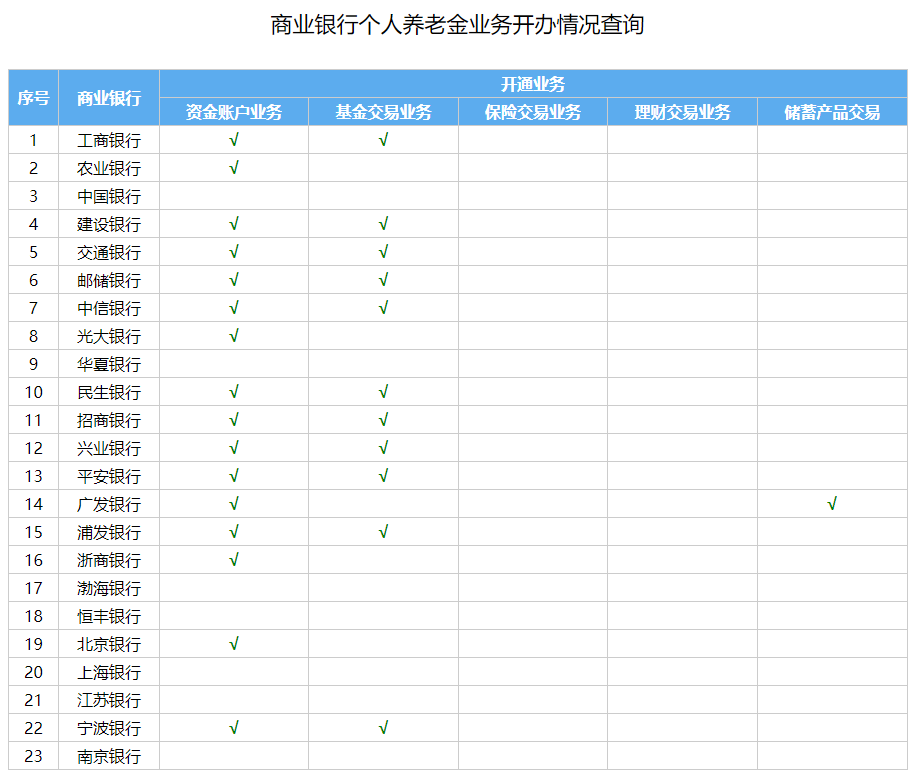Image resolution: width=914 pixels, height=775 pixels.
Task: Select the 恒丰银行 cell
Action: coord(109,616)
